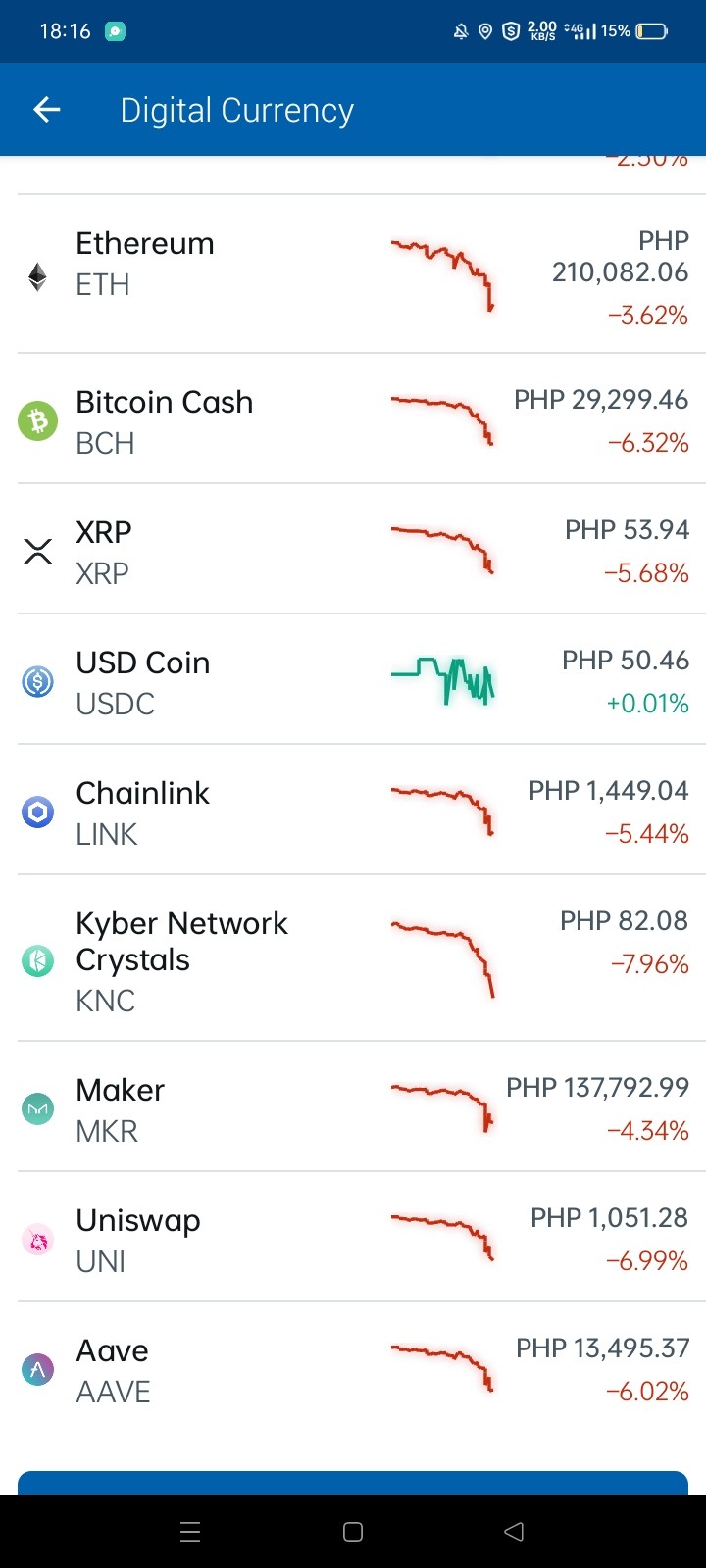This screenshot has width=706, height=1568.
Task: Select Bitcoin Cash price PHP 29,299.46
Action: (x=601, y=400)
